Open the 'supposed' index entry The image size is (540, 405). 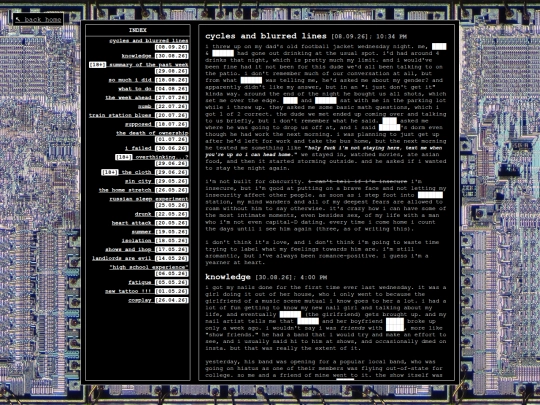pyautogui.click(x=138, y=124)
